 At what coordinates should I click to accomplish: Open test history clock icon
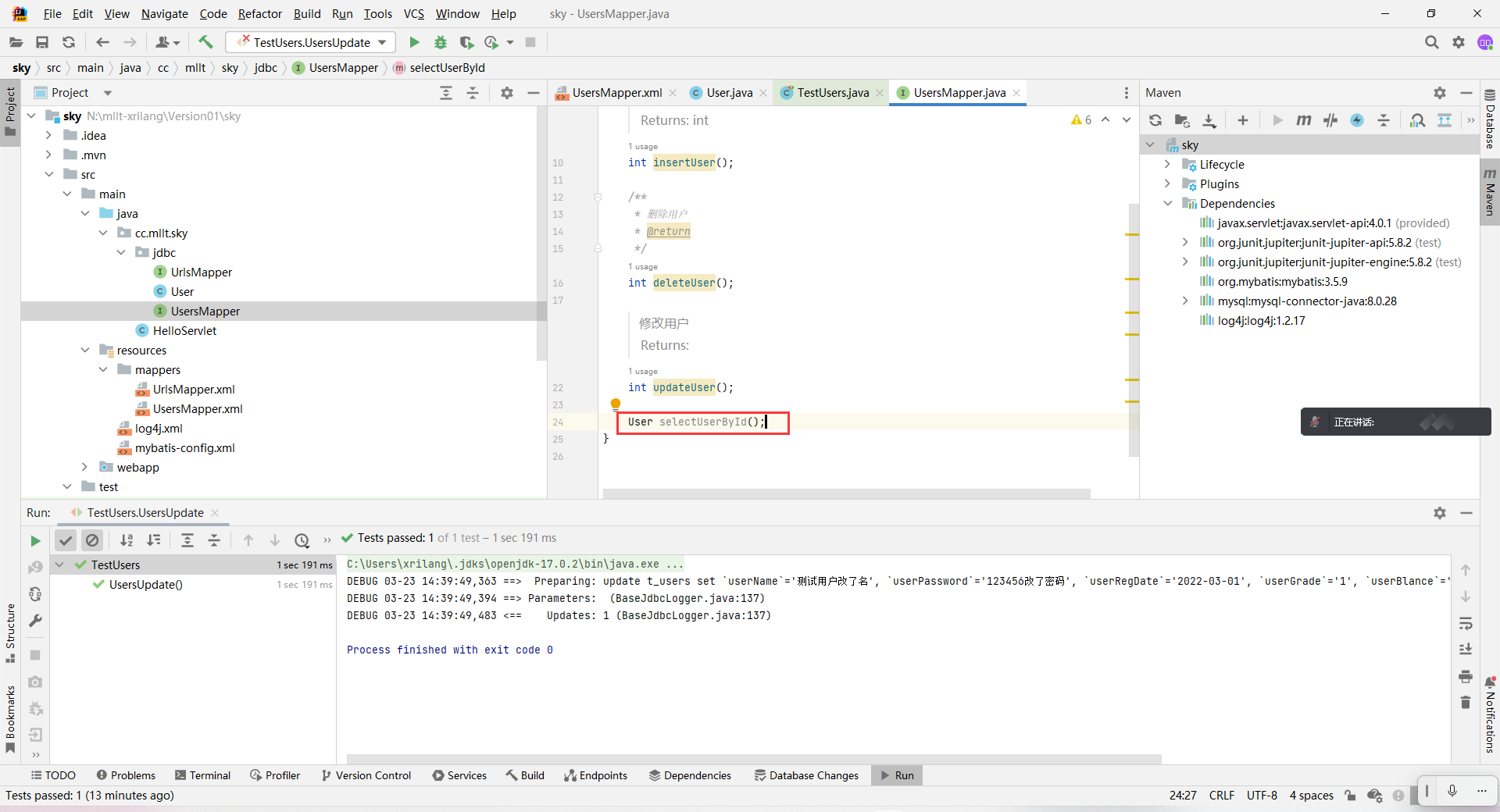[302, 540]
